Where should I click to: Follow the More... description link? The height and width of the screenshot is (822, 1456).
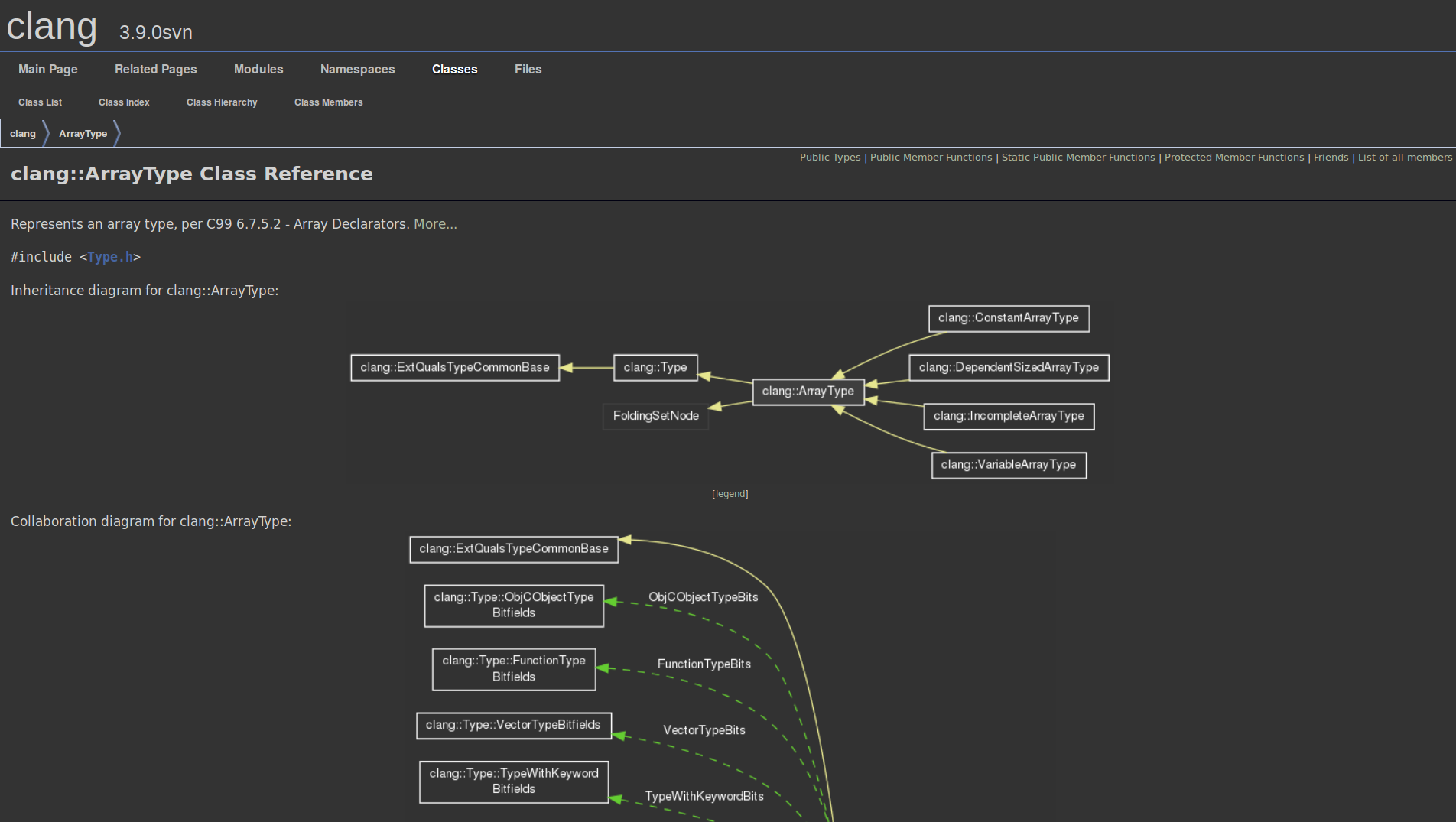click(x=435, y=224)
